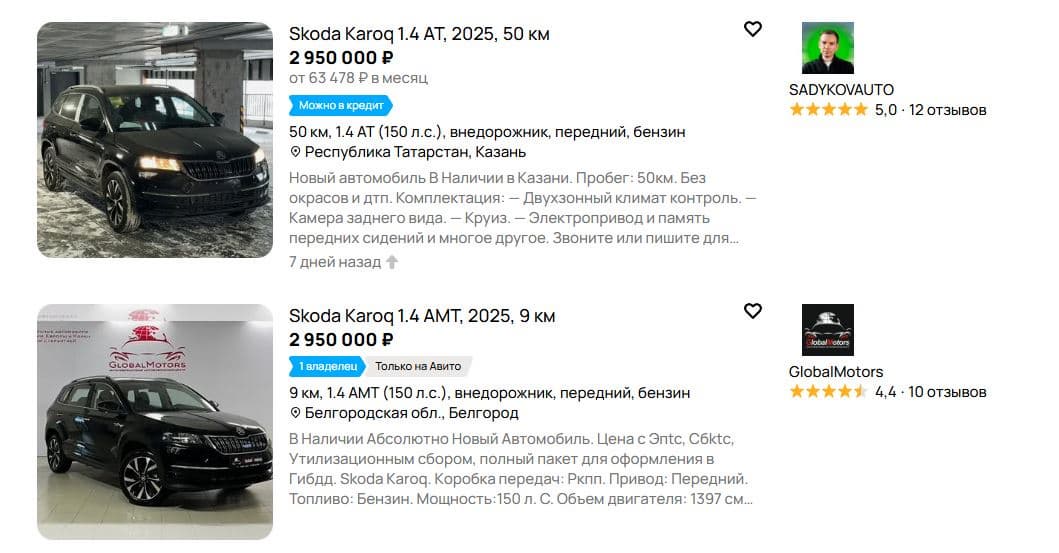Click the 'Только на Авито' badge
This screenshot has width=1059, height=553.
419,366
